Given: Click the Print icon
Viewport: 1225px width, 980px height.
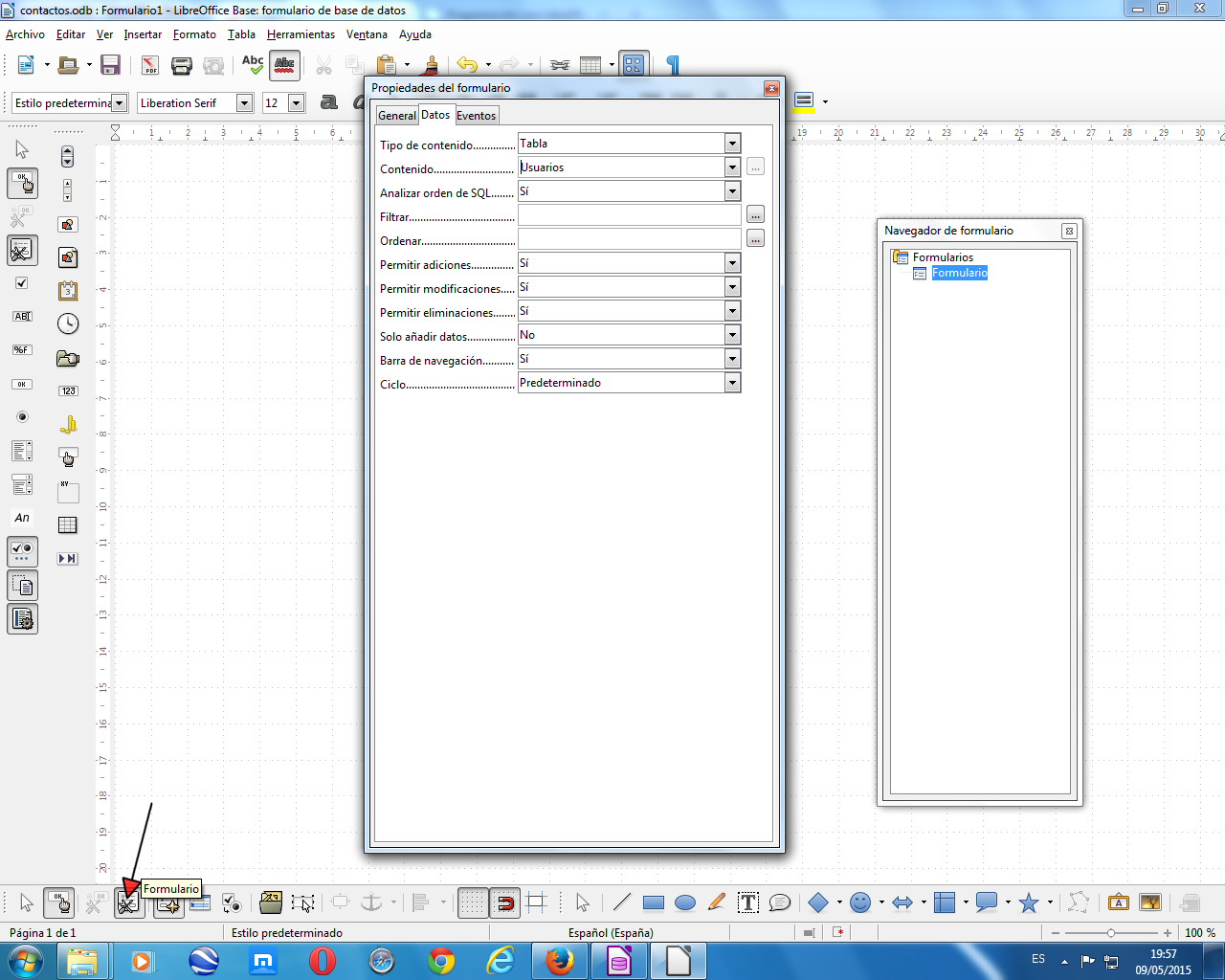Looking at the screenshot, I should 182,65.
